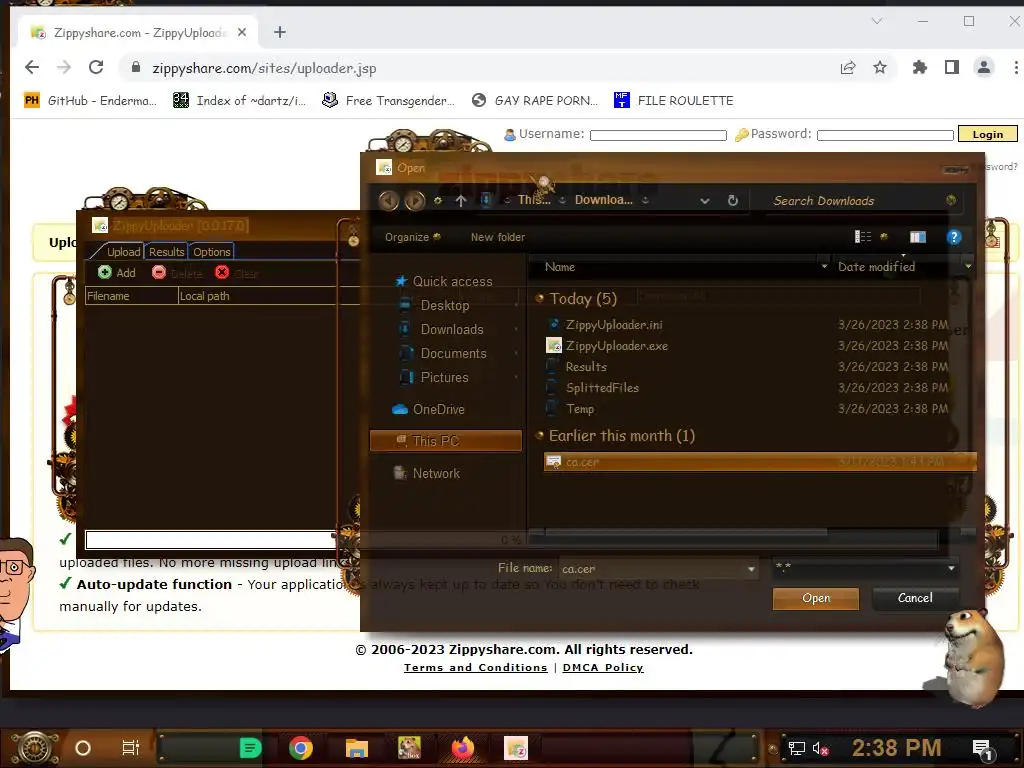Open the FILE ROULETTE bookmark
The height and width of the screenshot is (768, 1024).
tap(673, 101)
